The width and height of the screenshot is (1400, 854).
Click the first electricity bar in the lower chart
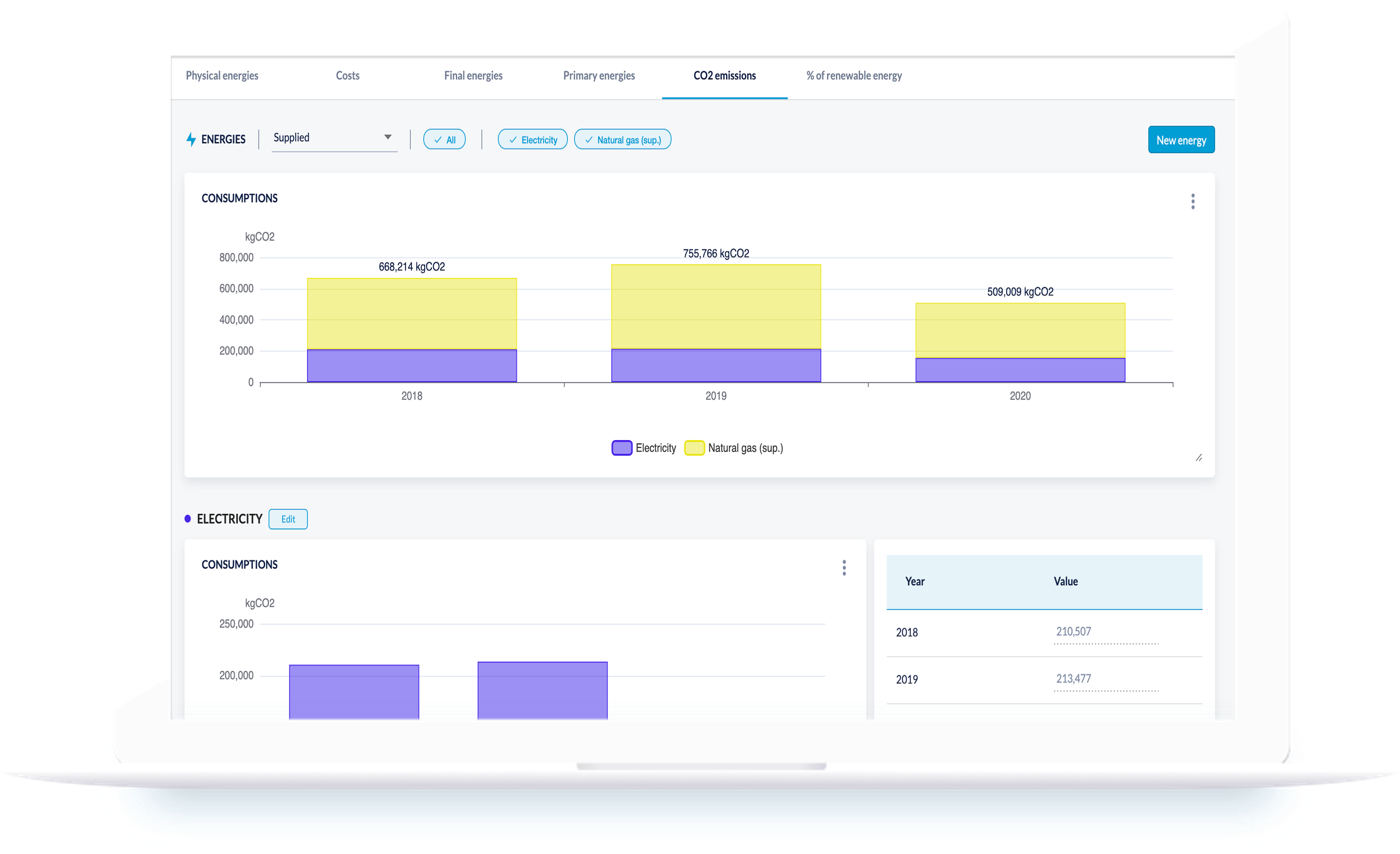pos(354,692)
